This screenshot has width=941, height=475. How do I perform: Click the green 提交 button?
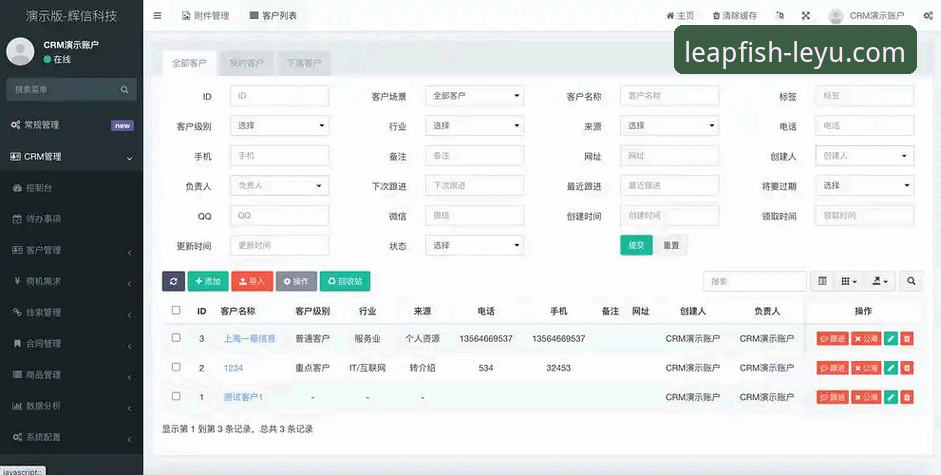[636, 245]
